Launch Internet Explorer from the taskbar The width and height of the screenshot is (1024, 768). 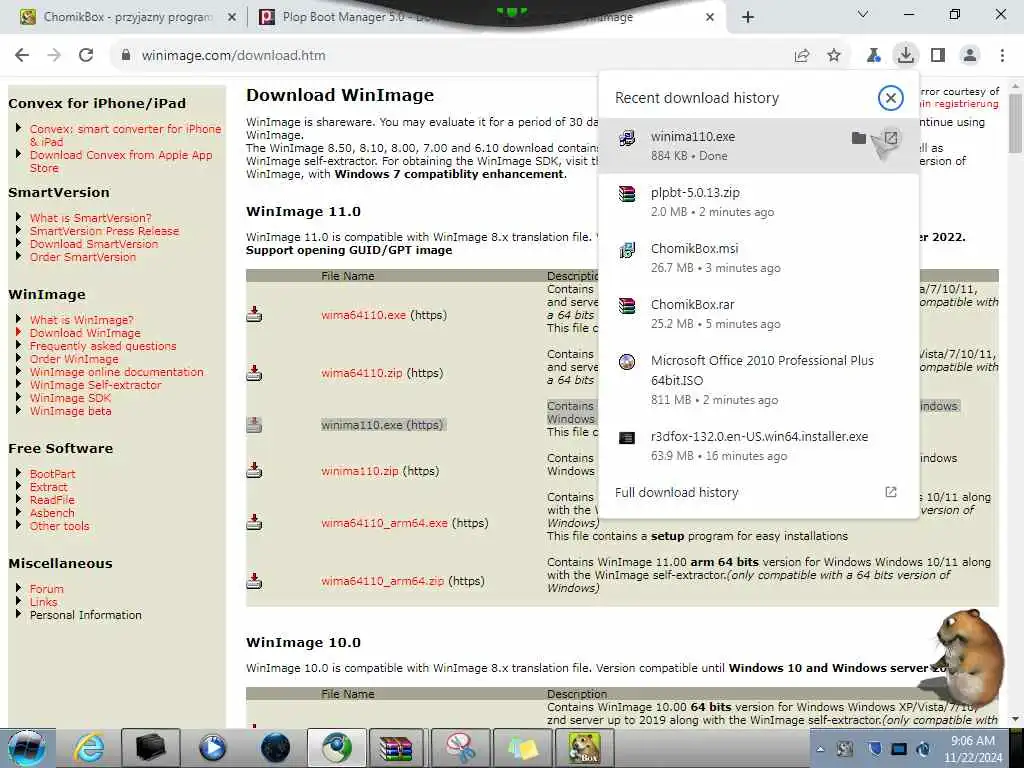pyautogui.click(x=89, y=748)
